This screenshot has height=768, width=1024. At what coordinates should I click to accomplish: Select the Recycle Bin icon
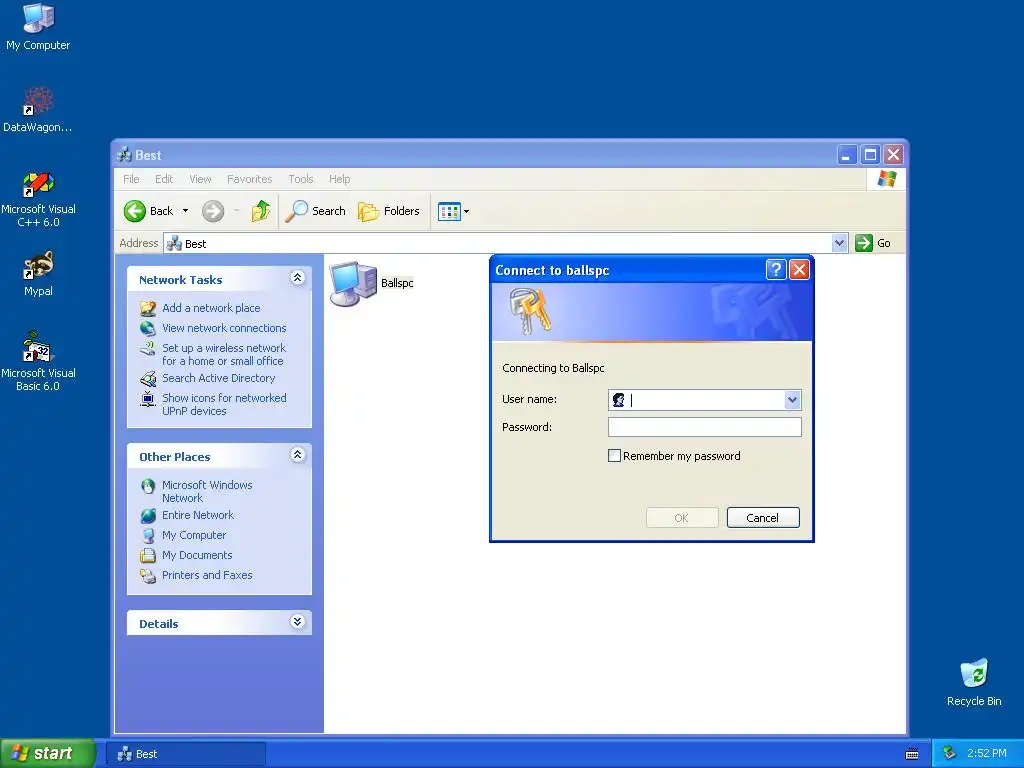pos(974,682)
